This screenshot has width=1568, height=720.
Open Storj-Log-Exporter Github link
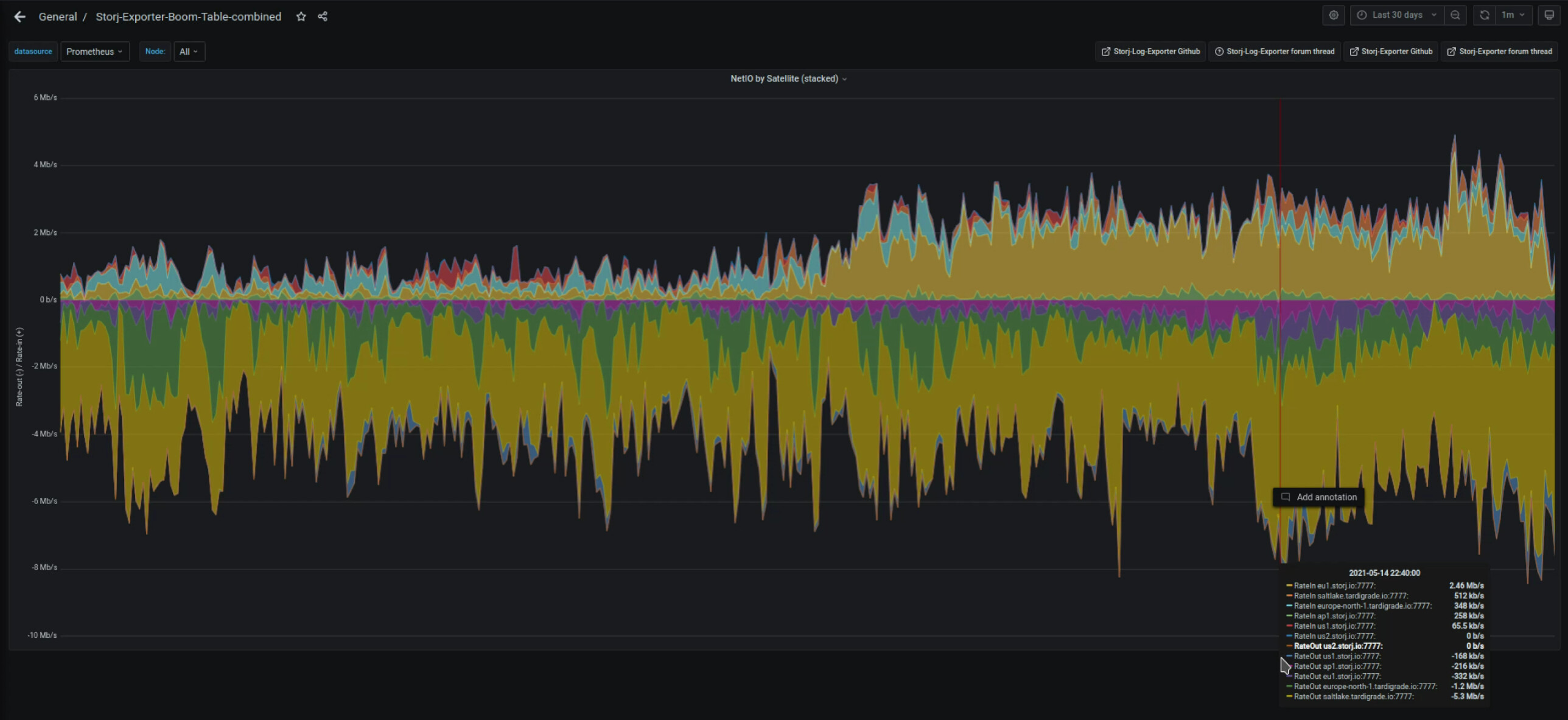coord(1150,52)
